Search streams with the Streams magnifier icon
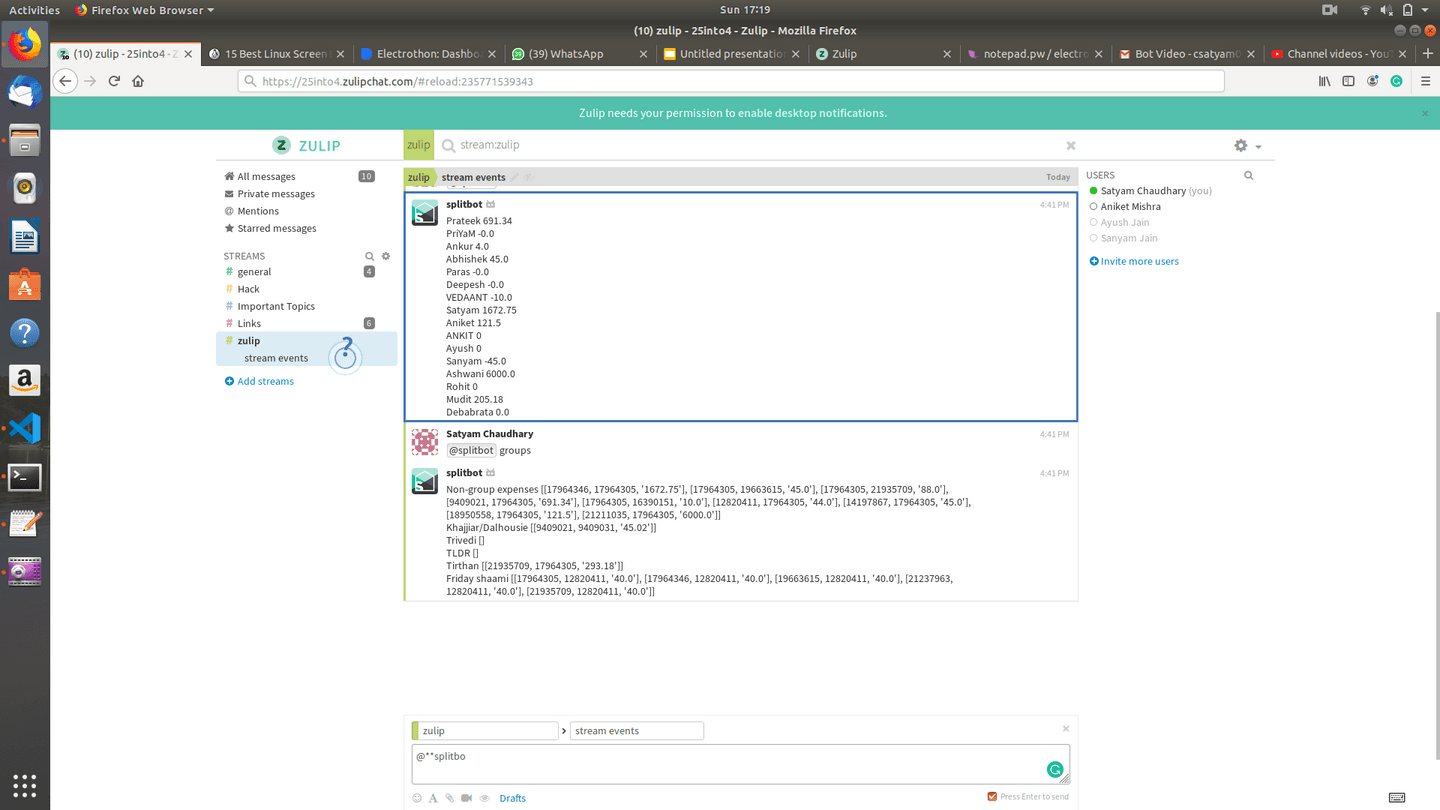 pos(369,257)
